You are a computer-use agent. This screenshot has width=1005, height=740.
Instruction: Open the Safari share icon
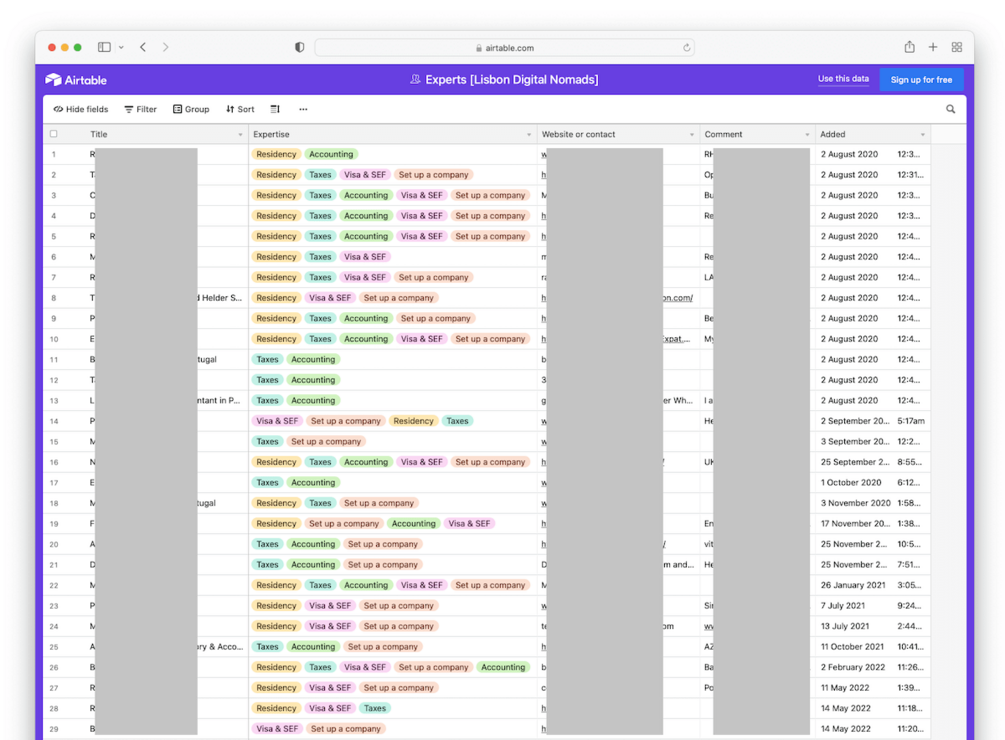click(909, 47)
